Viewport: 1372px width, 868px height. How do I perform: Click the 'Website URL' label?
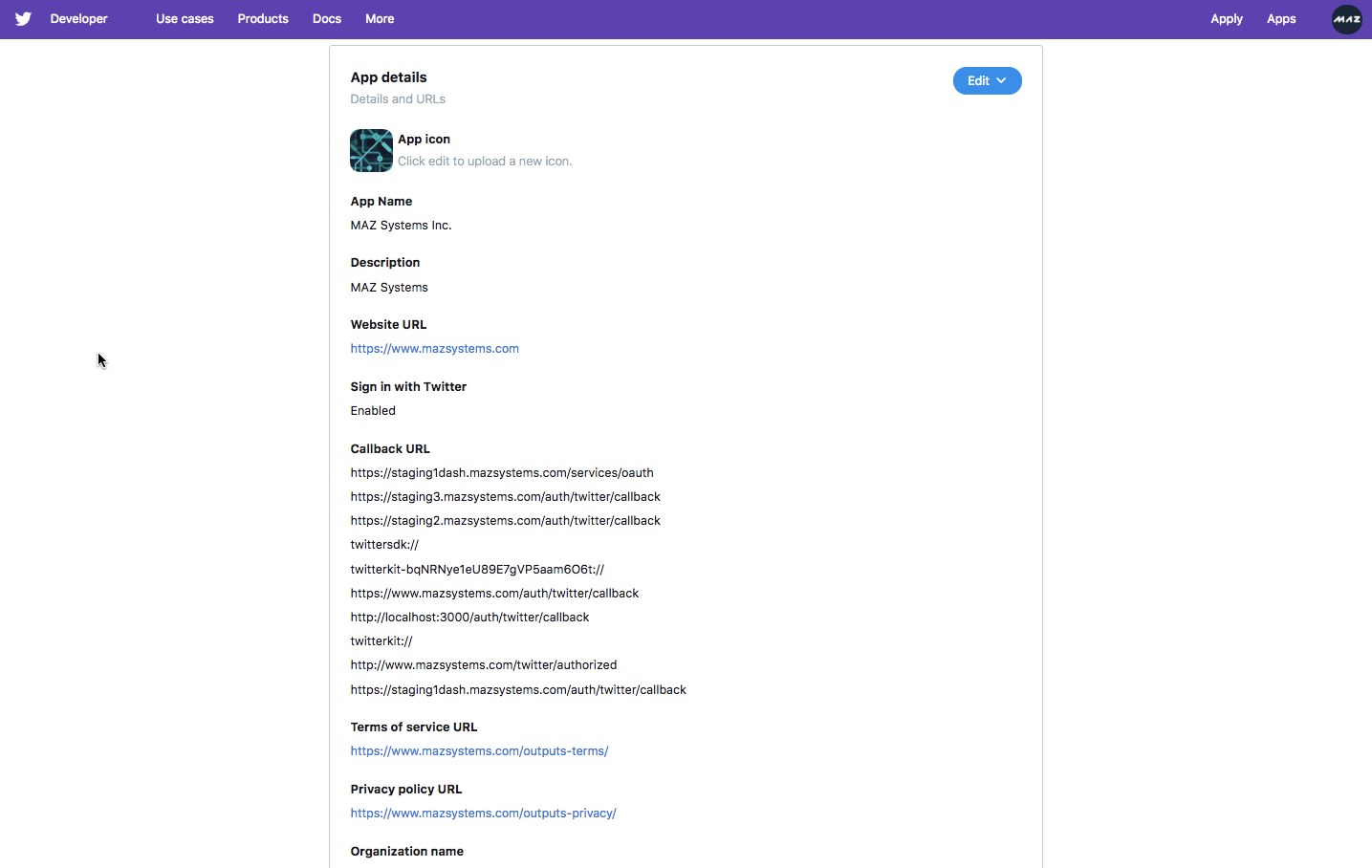(388, 325)
